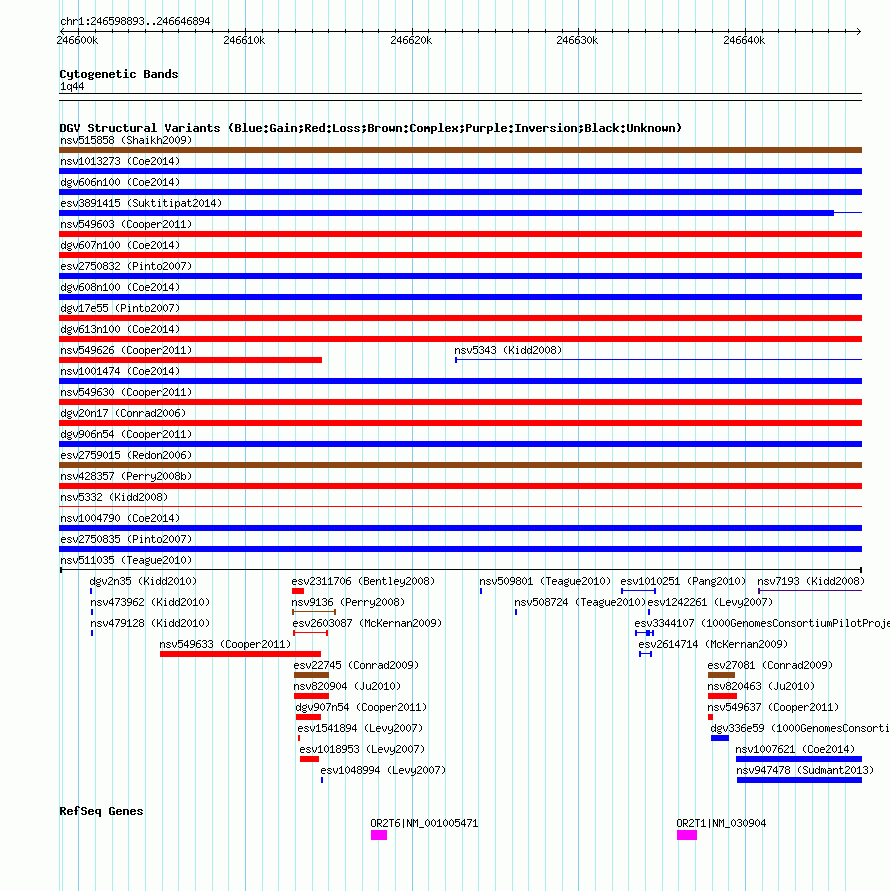Screen dimensions: 890x891
Task: Click the dgv606n100 (Coe2014) label
Action: click(120, 182)
